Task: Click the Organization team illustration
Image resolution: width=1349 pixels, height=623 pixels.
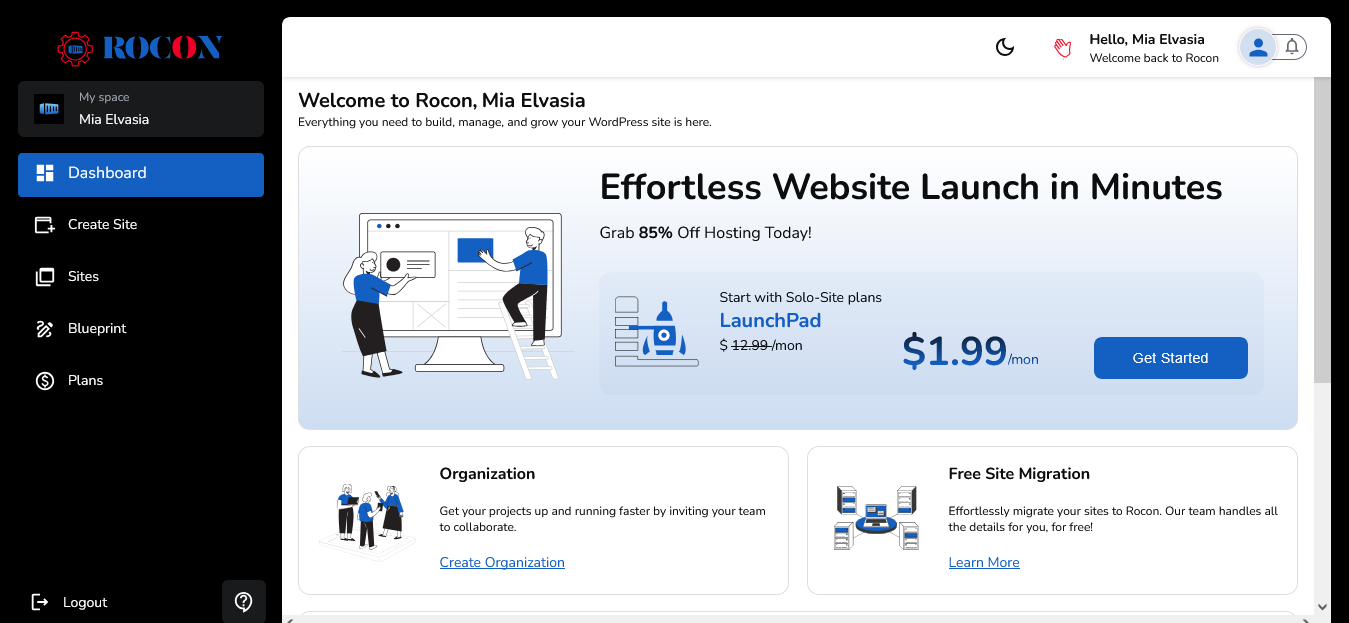Action: 368,520
